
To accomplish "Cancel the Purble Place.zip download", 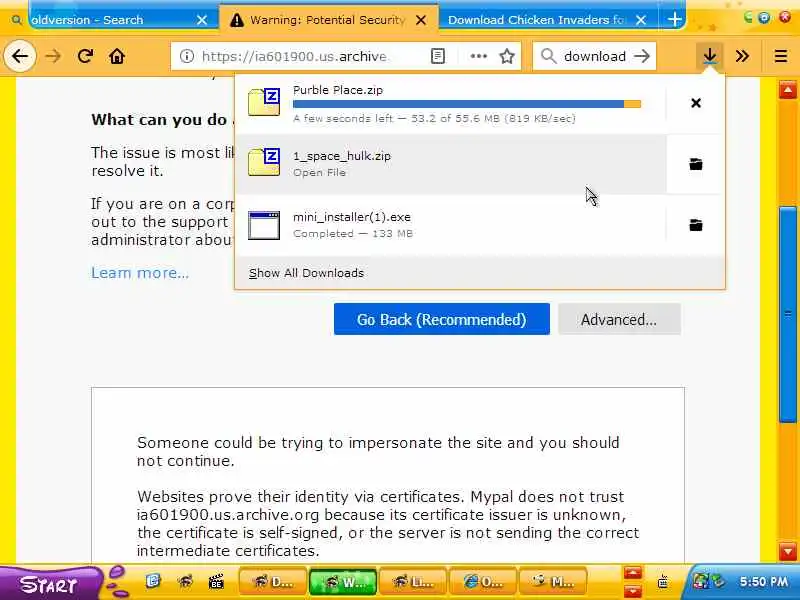I will [x=695, y=103].
